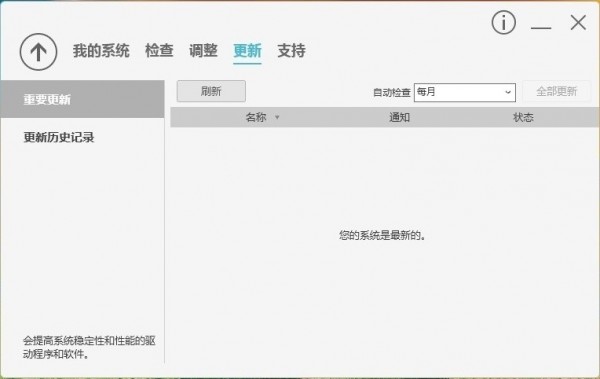
Task: Open the info icon in title bar
Action: coord(504,23)
